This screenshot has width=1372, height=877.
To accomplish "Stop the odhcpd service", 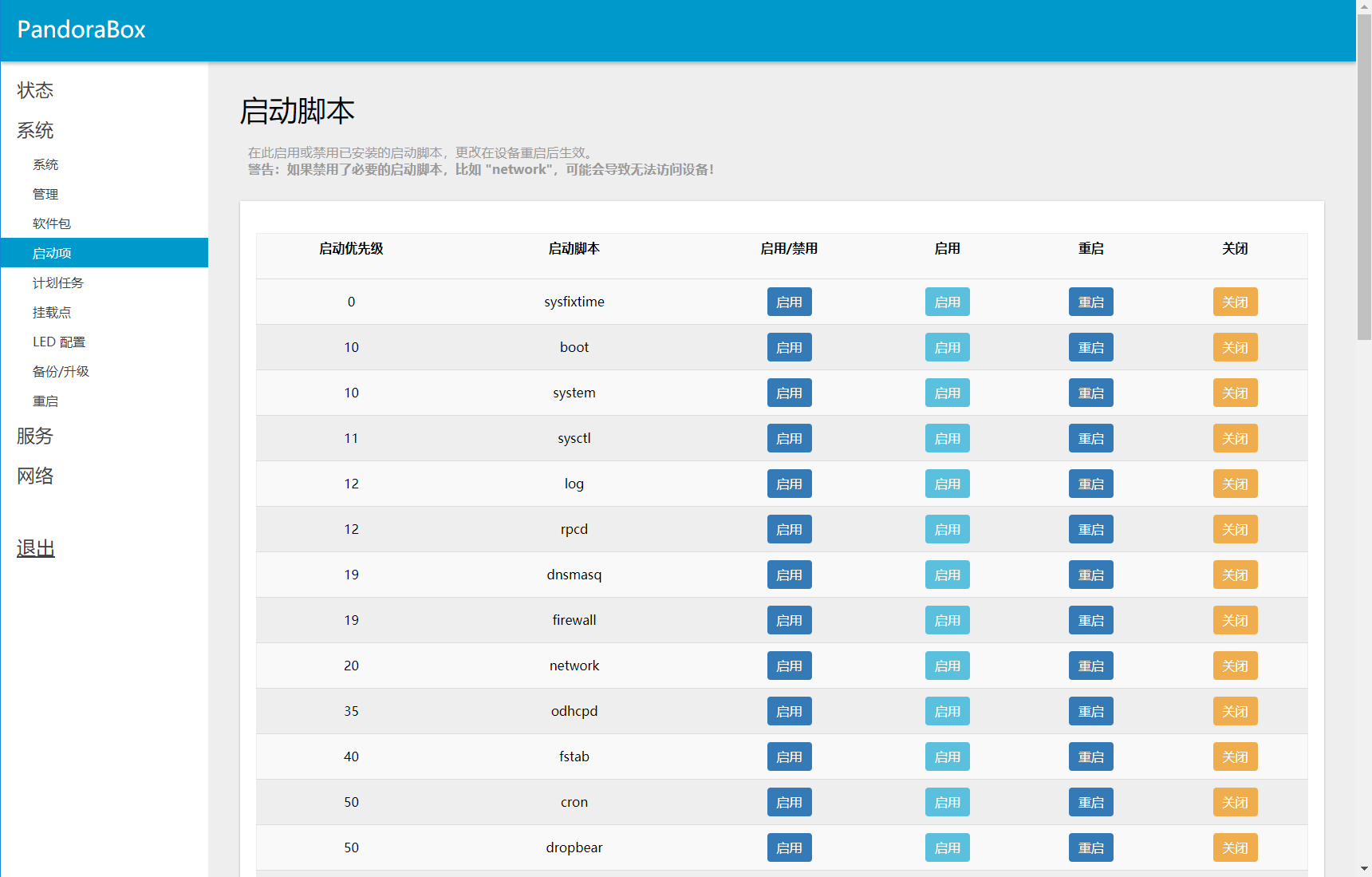I will click(1235, 711).
